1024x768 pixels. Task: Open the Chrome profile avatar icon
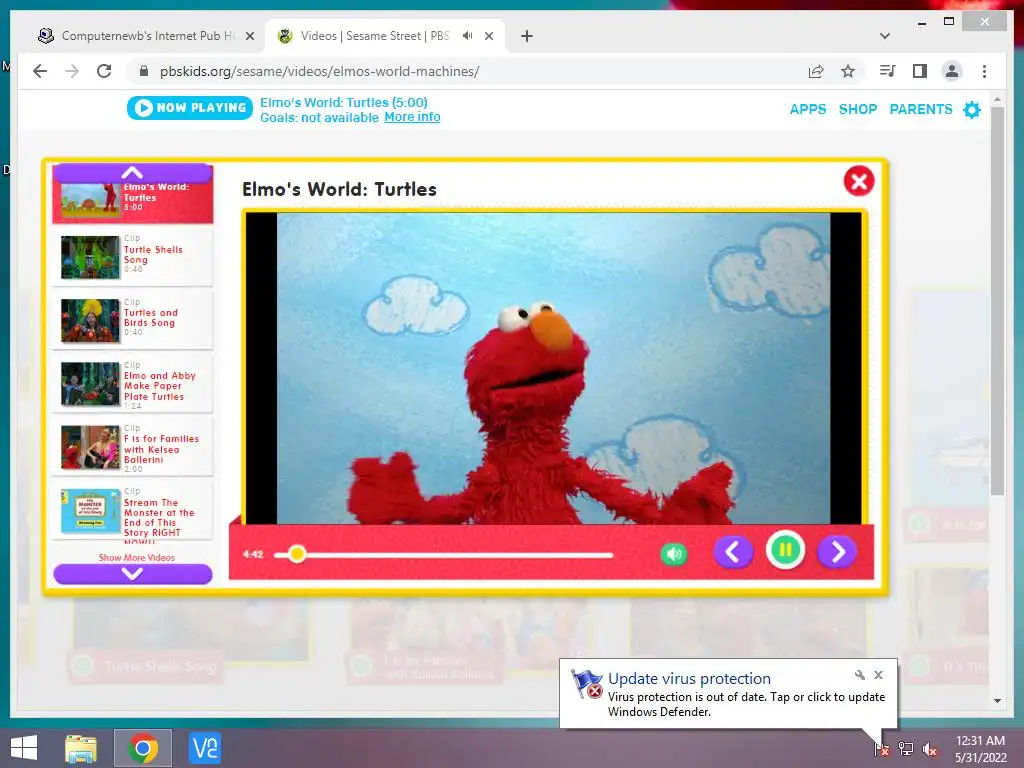point(952,71)
